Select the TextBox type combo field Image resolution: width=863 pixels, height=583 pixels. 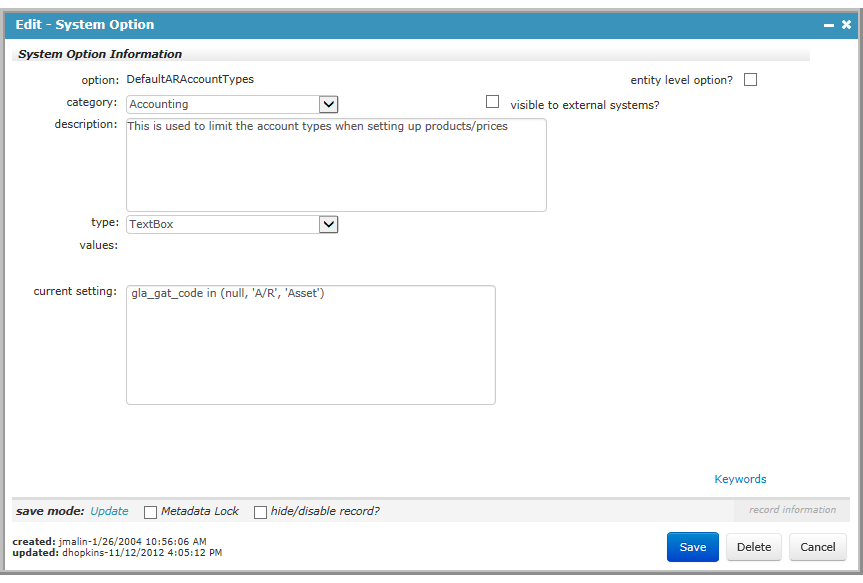(x=232, y=224)
